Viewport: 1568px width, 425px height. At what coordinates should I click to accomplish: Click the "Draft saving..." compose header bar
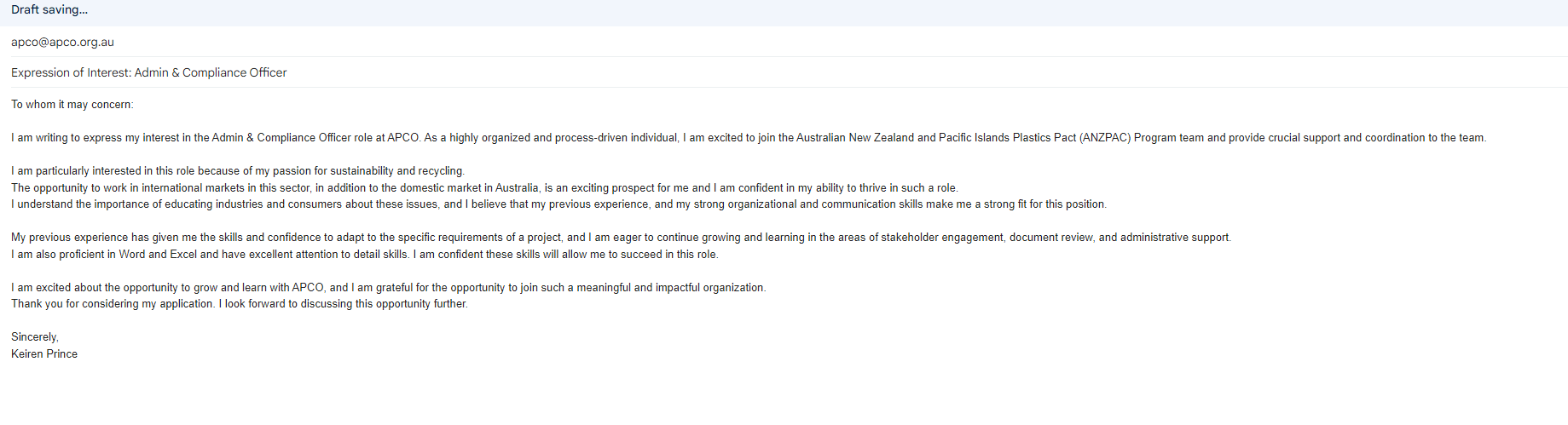point(784,11)
